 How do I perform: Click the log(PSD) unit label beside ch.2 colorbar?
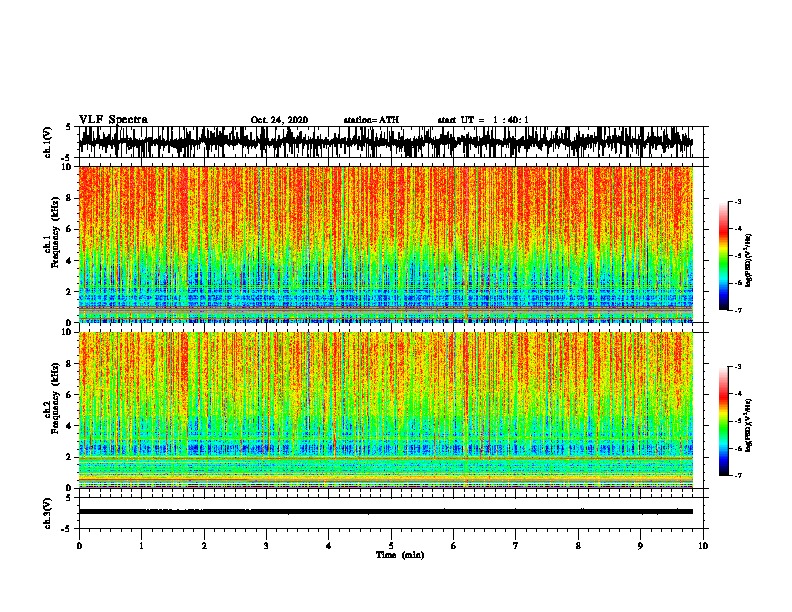[749, 425]
